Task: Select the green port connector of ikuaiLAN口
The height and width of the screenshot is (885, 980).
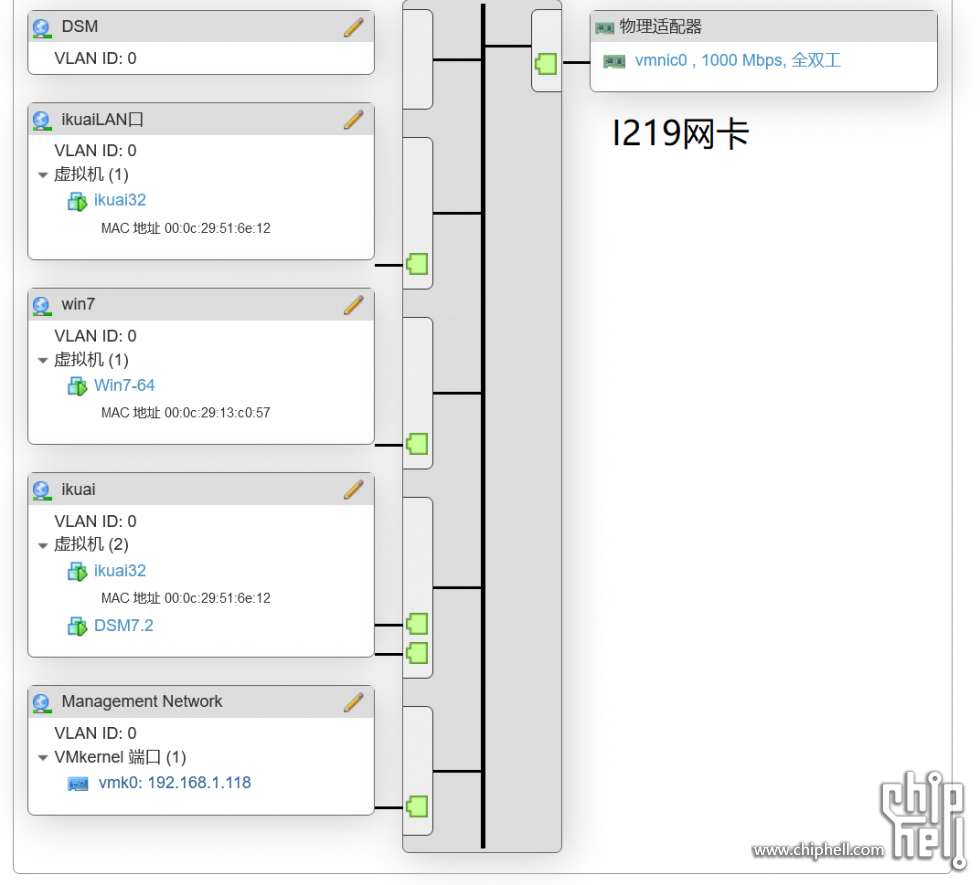Action: coord(417,264)
